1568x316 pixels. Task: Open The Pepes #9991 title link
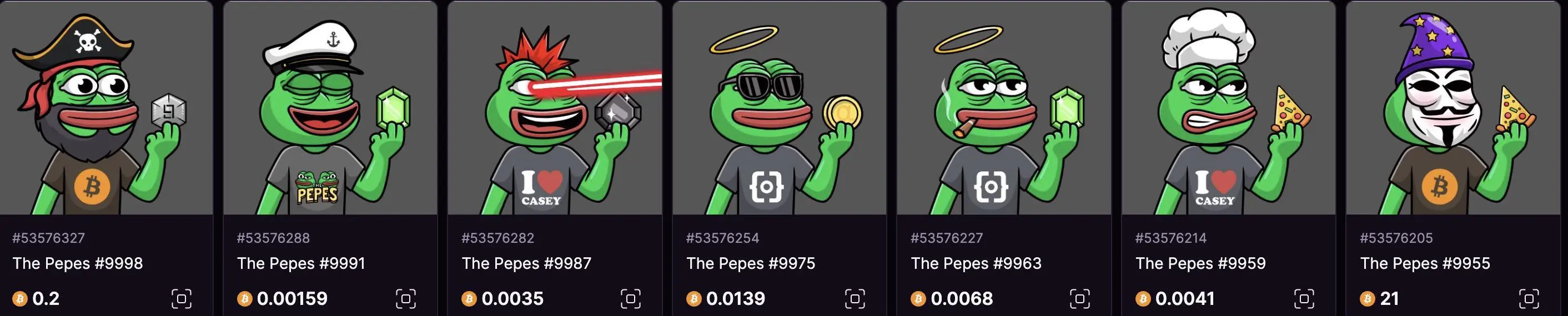pyautogui.click(x=301, y=263)
